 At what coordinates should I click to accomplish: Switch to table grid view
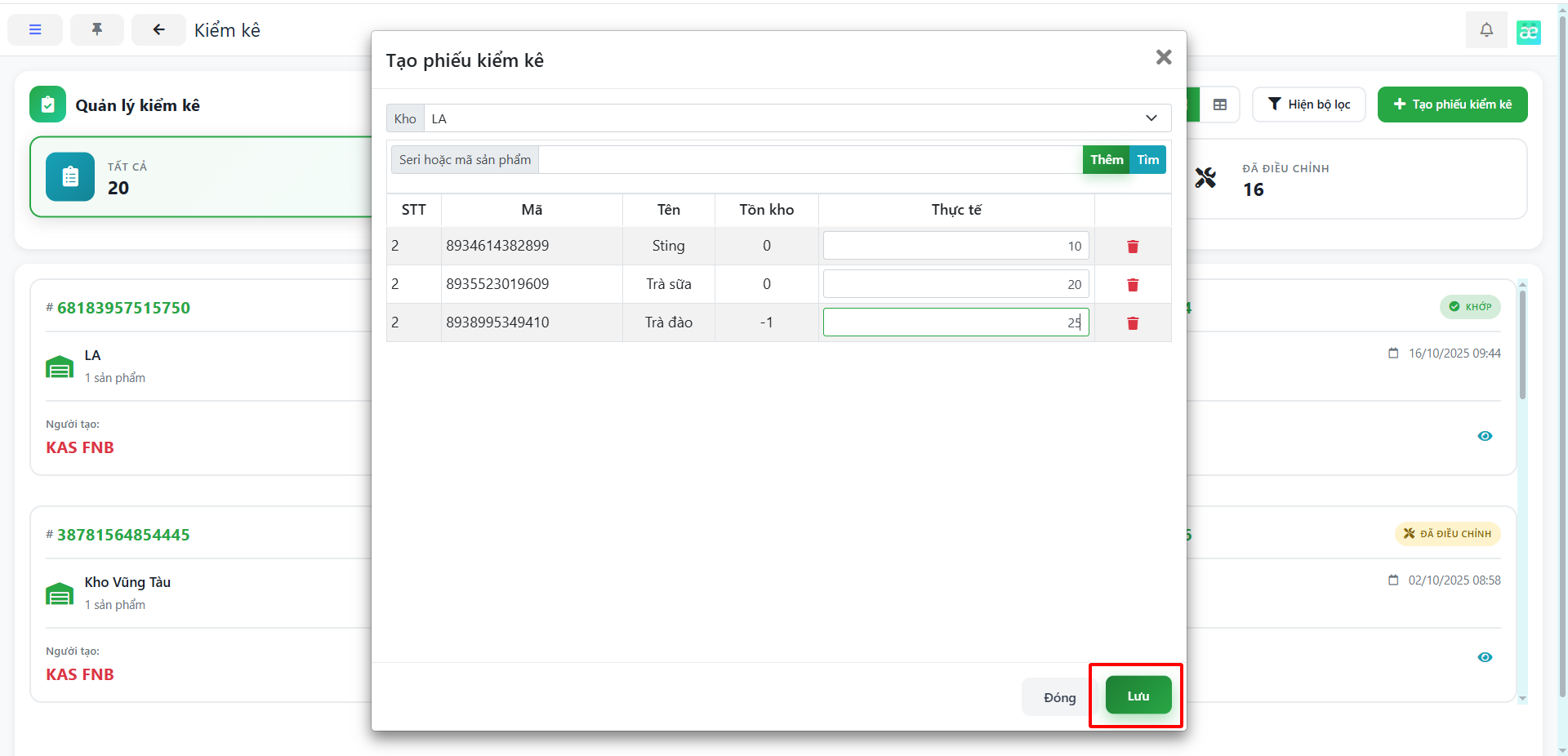pos(1219,105)
